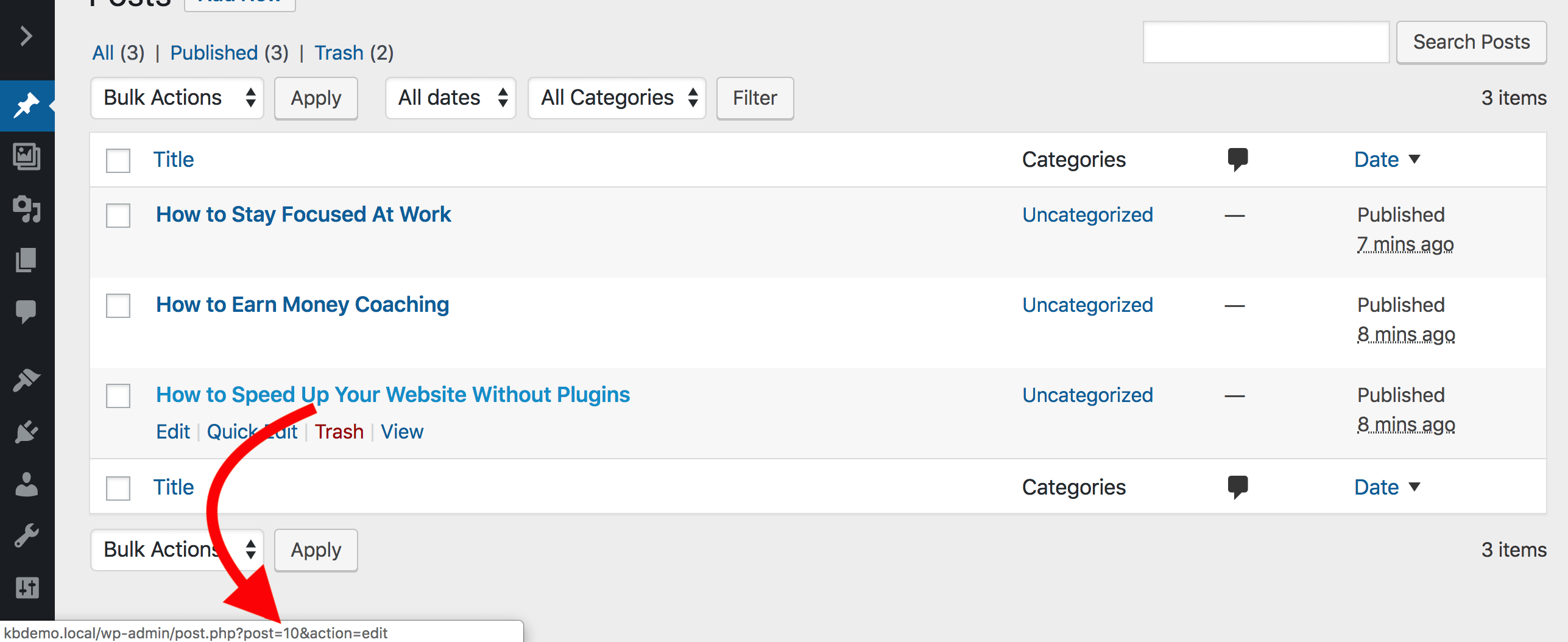This screenshot has width=1568, height=642.
Task: Check the How to Earn Money Coaching checkbox
Action: pyautogui.click(x=118, y=305)
